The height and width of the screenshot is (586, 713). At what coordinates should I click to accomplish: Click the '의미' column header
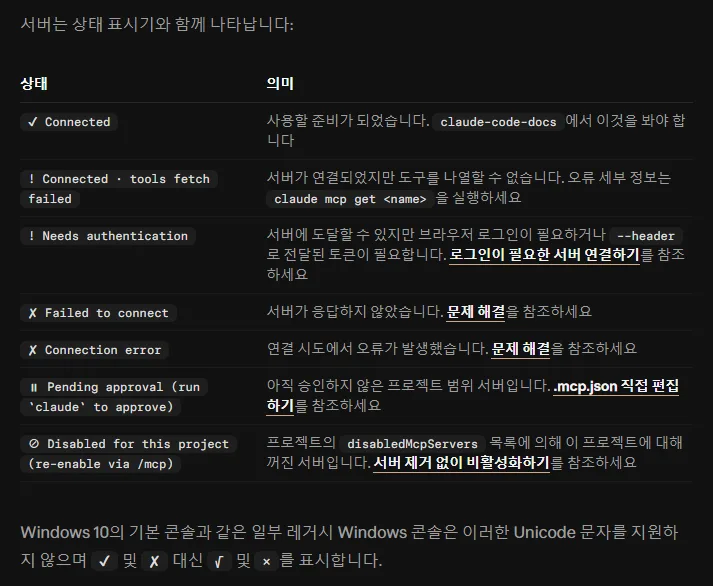coord(280,84)
